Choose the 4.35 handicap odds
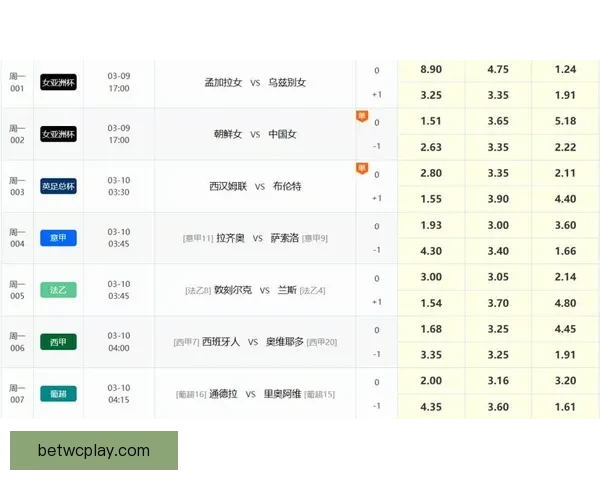 [431, 407]
